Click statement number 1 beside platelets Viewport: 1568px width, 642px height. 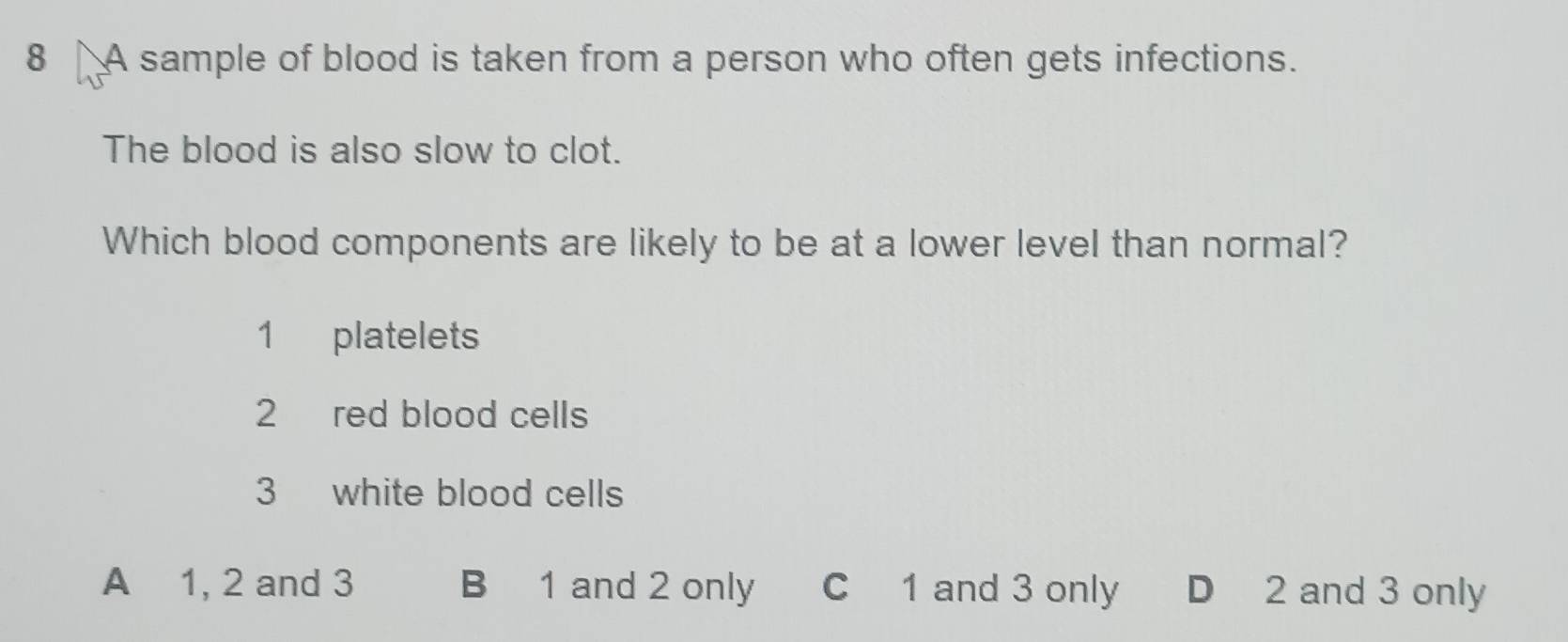tap(266, 336)
